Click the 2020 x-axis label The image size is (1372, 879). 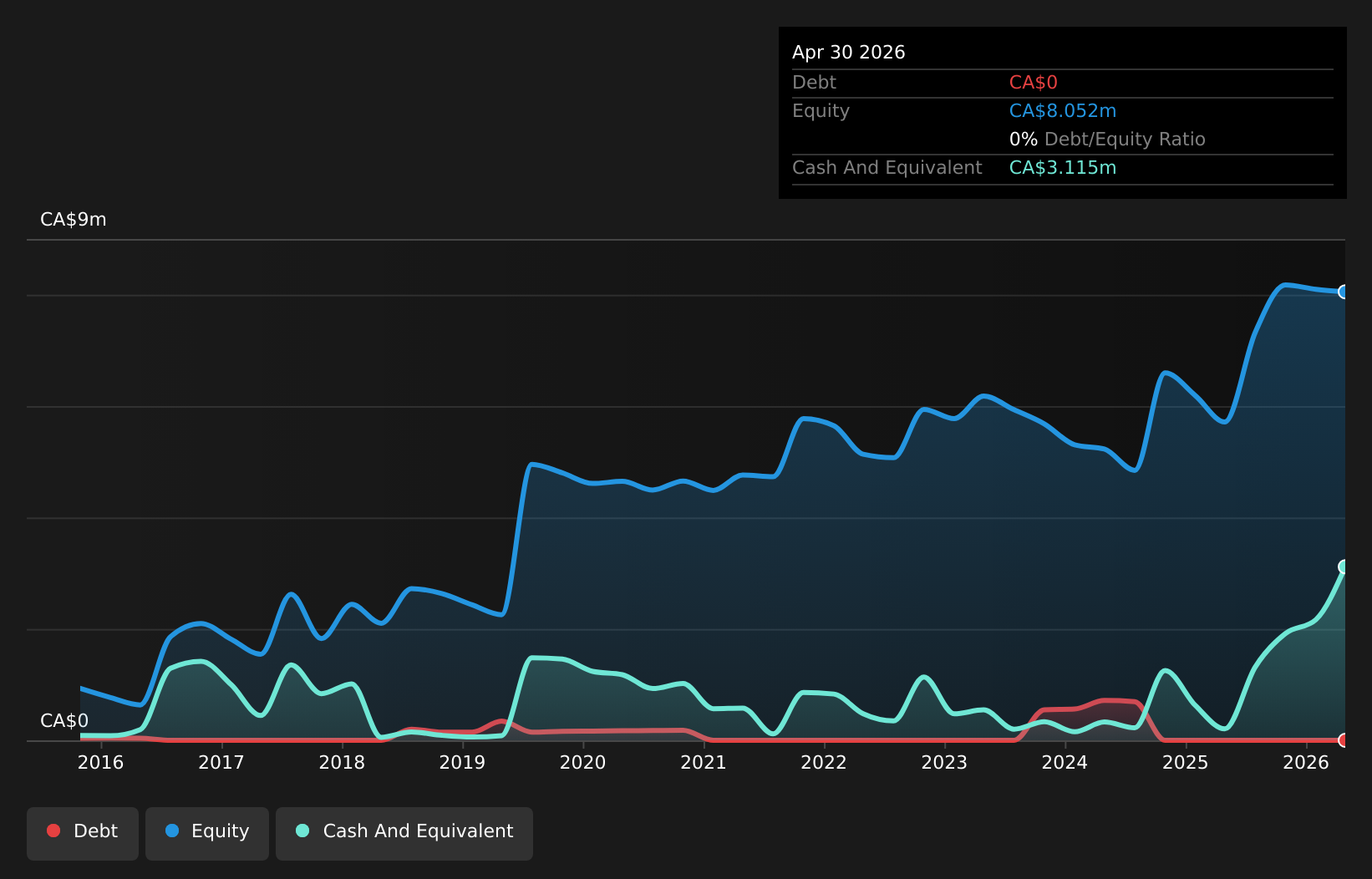tap(583, 762)
